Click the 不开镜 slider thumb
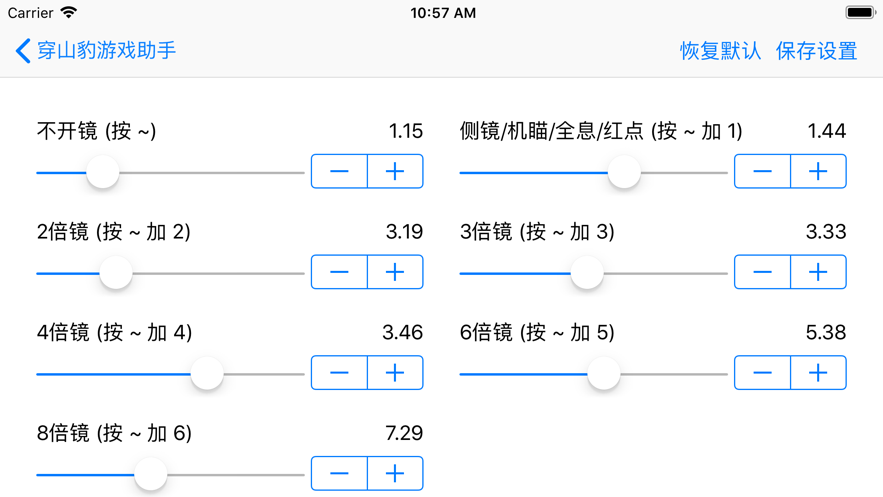883x497 pixels. (102, 172)
